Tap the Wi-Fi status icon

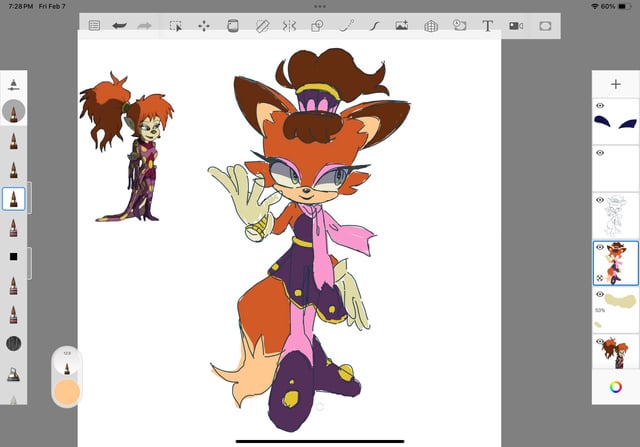tap(595, 7)
